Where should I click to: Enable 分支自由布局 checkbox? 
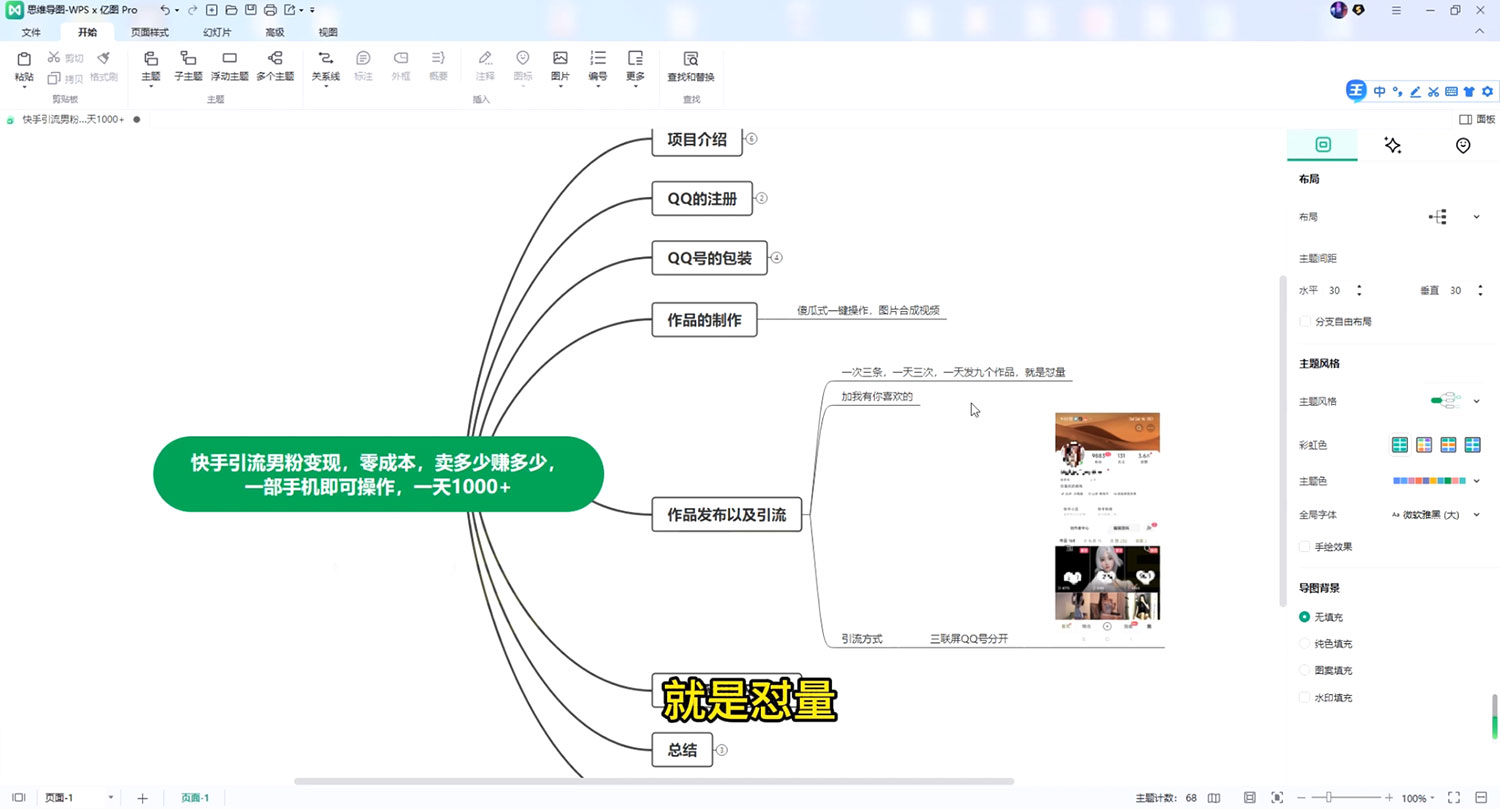pyautogui.click(x=1305, y=322)
